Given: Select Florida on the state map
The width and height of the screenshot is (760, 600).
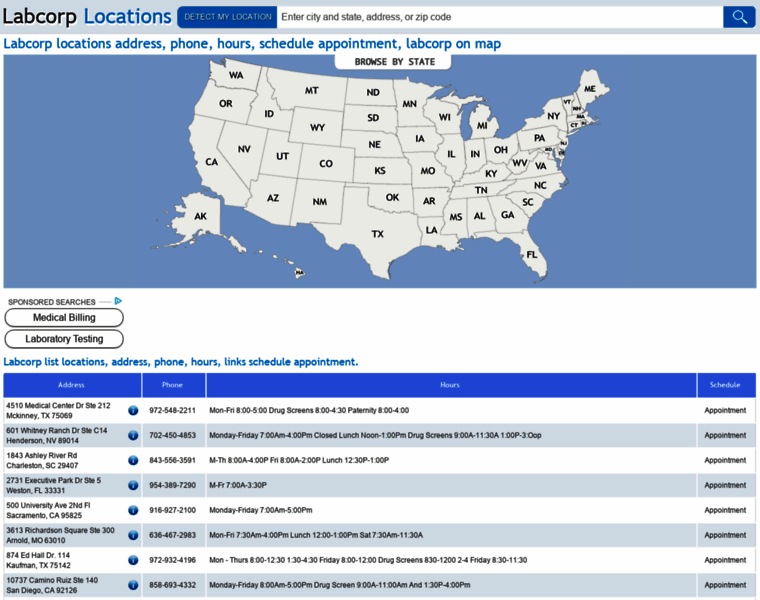Looking at the screenshot, I should 532,254.
